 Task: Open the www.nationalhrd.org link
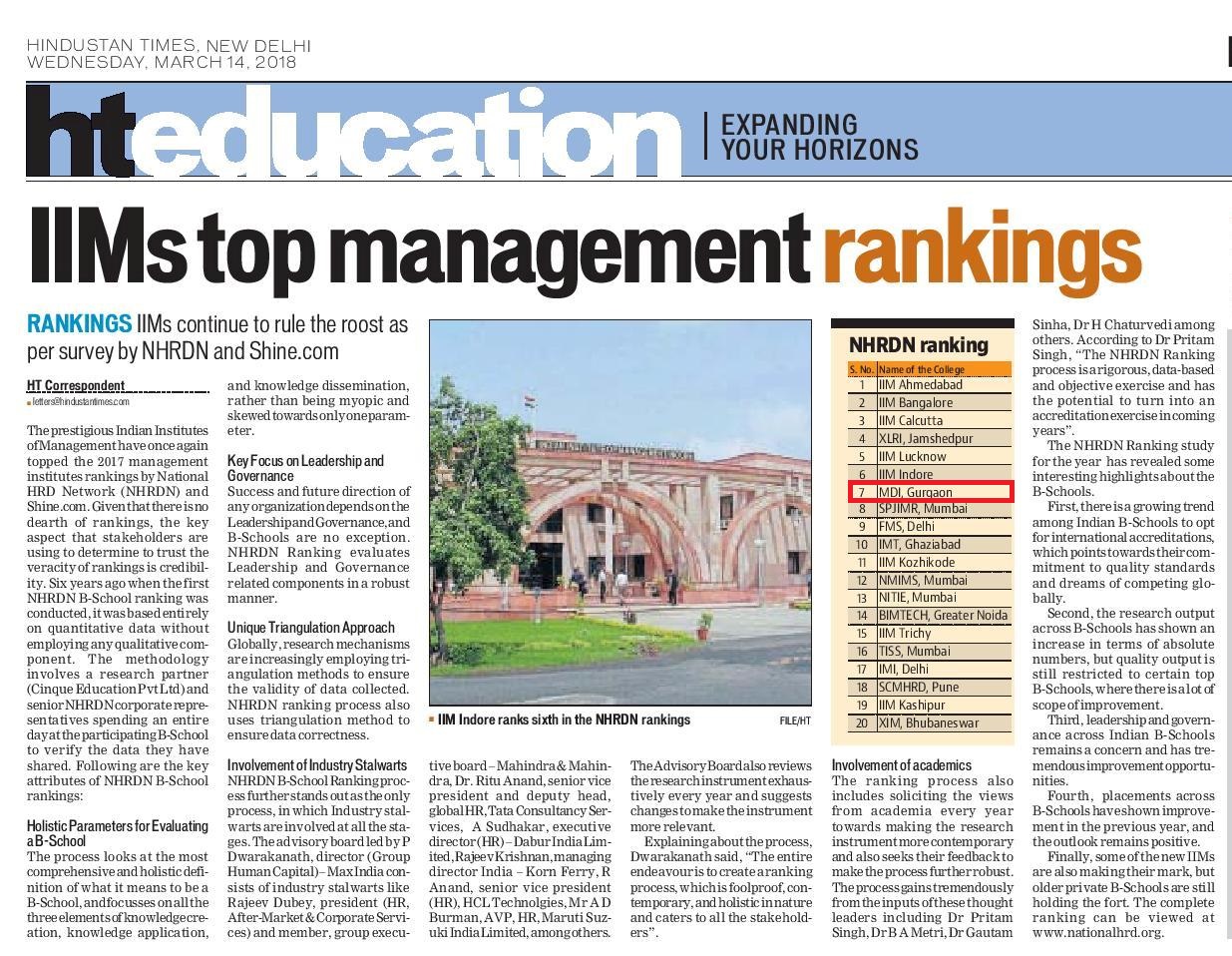click(1097, 932)
